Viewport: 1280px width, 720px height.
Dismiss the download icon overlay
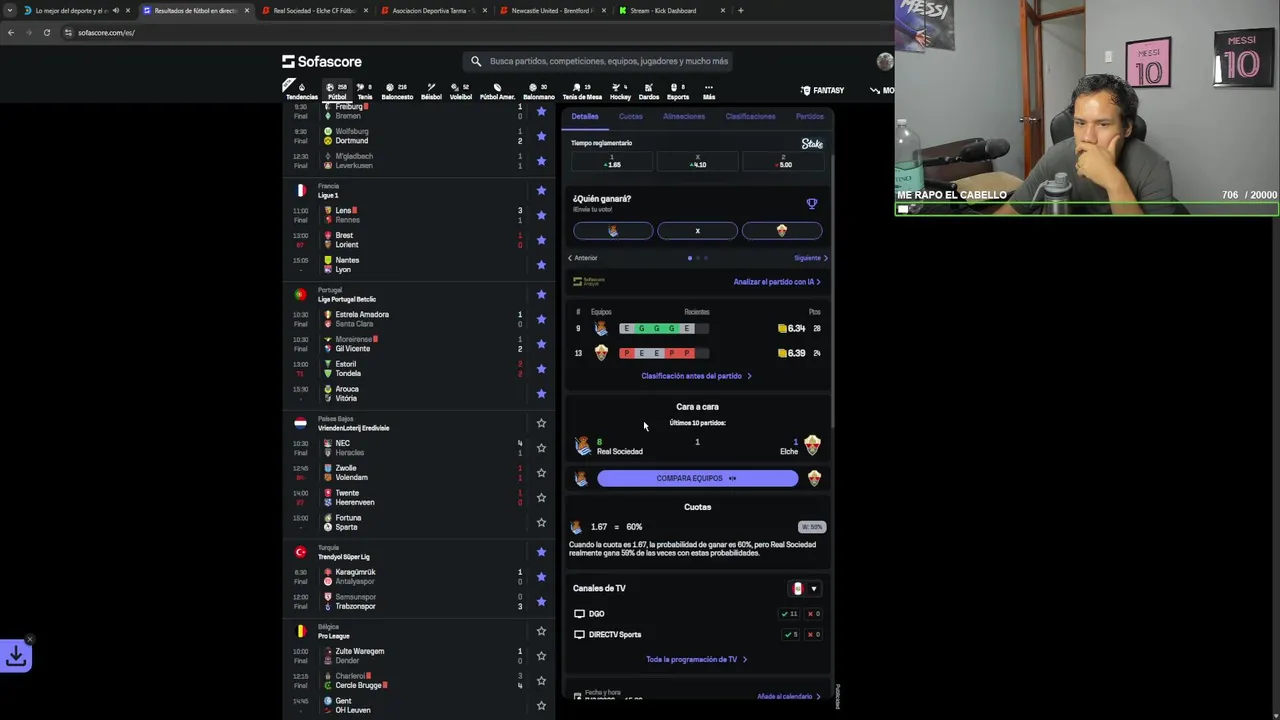pyautogui.click(x=30, y=639)
